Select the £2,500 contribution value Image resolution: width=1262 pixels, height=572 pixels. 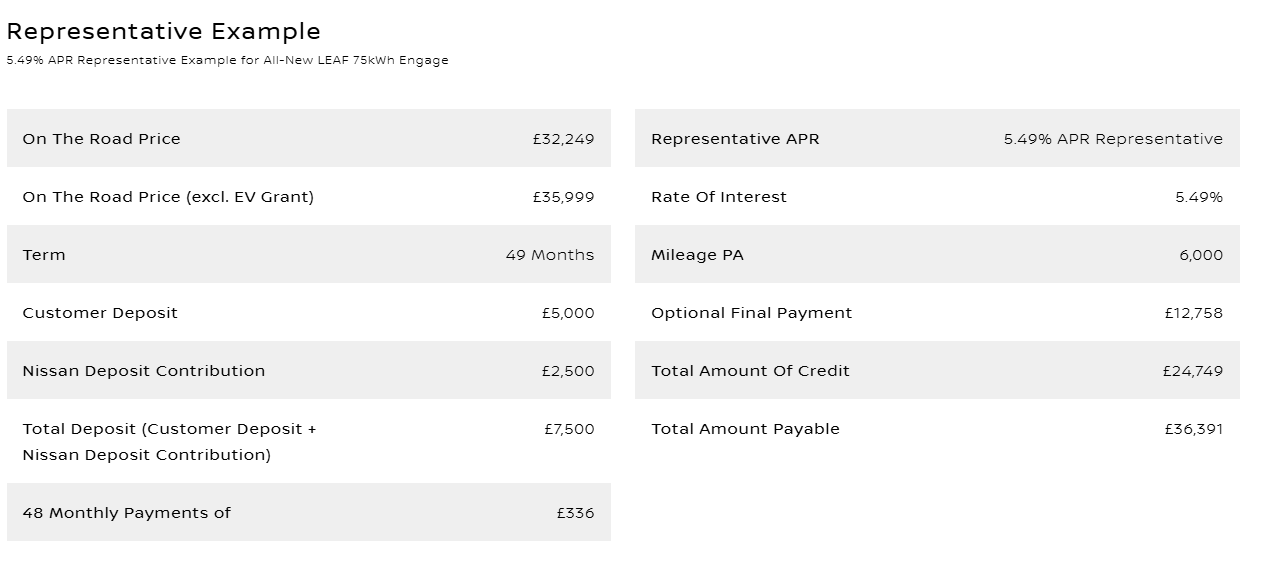coord(567,371)
